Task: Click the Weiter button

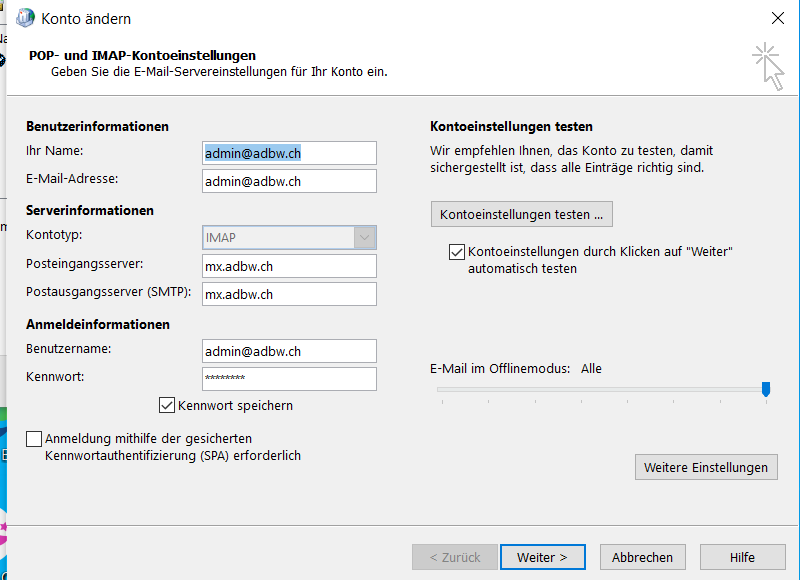Action: click(x=542, y=557)
